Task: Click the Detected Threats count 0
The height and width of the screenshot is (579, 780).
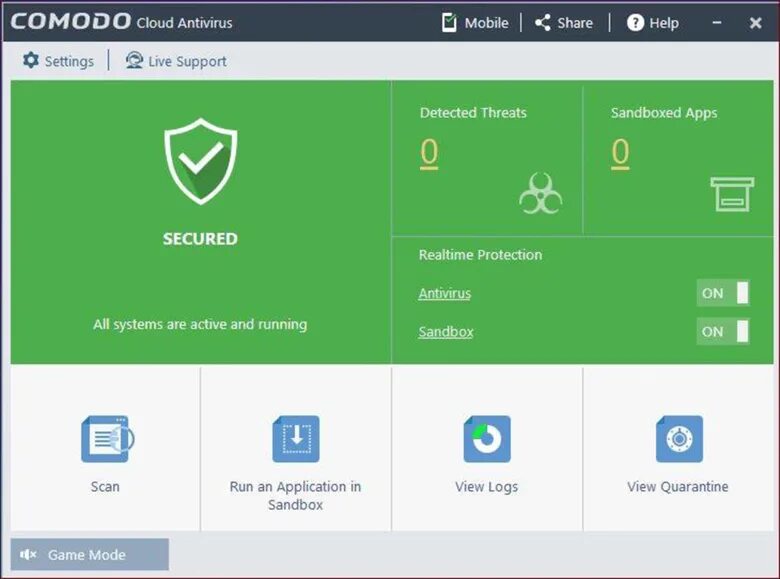Action: [x=429, y=152]
